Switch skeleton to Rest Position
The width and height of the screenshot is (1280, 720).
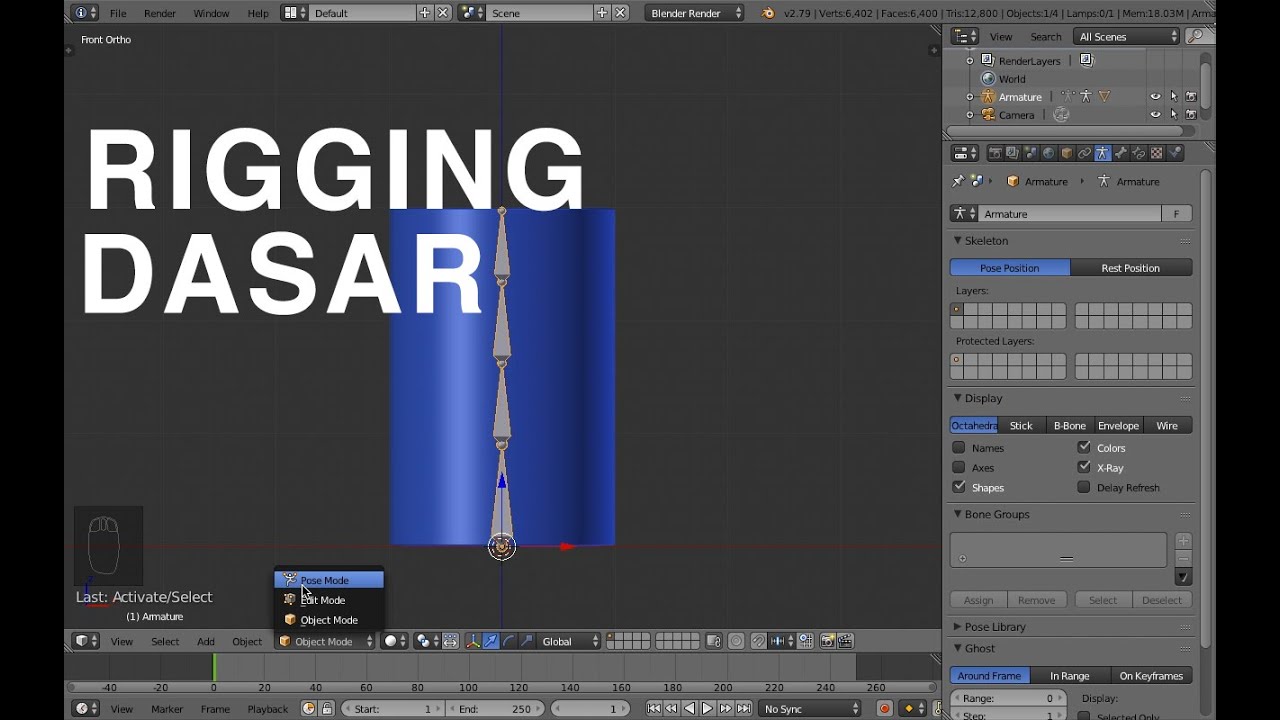point(1131,268)
